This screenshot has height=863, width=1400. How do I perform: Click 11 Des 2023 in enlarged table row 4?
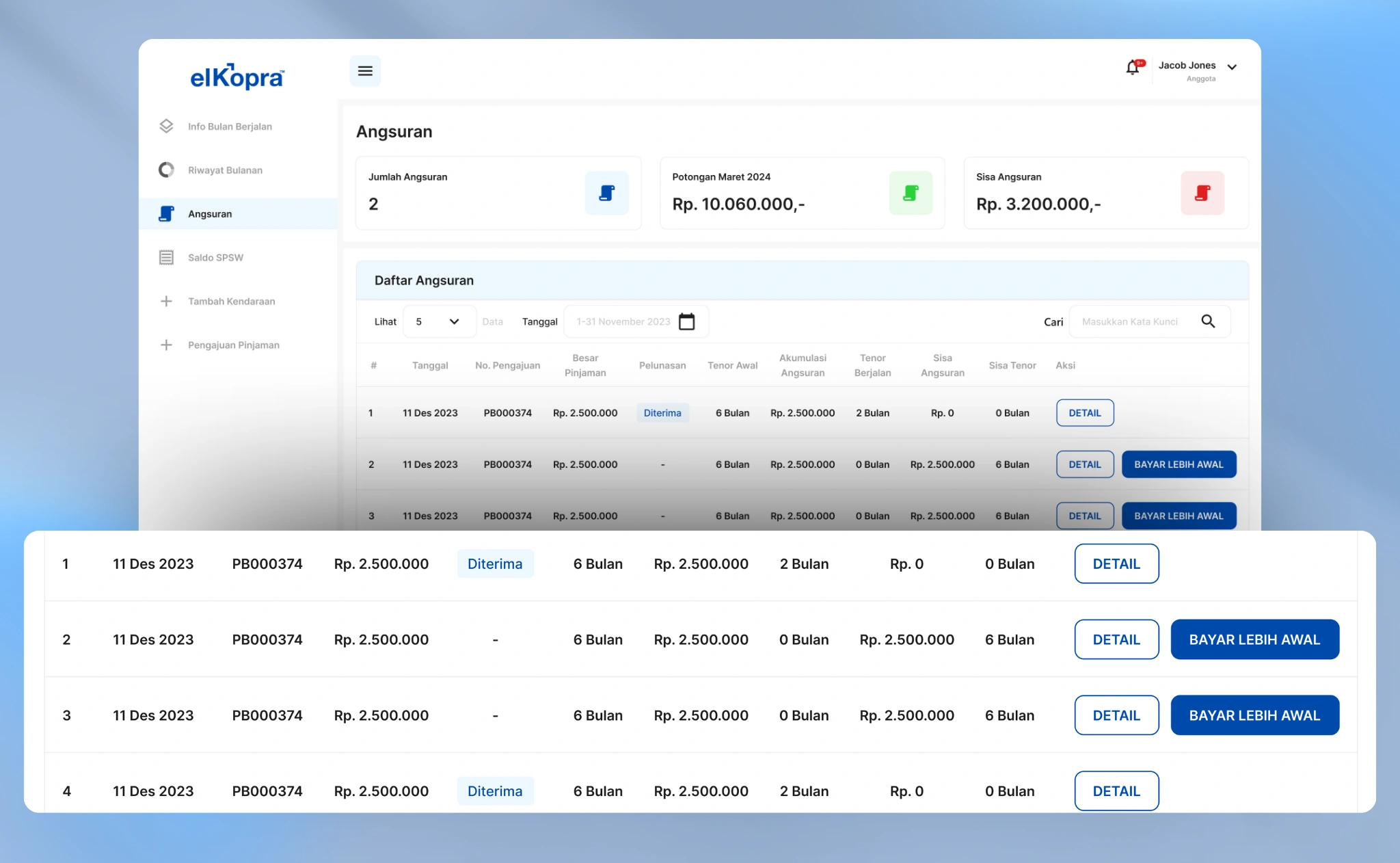click(153, 791)
